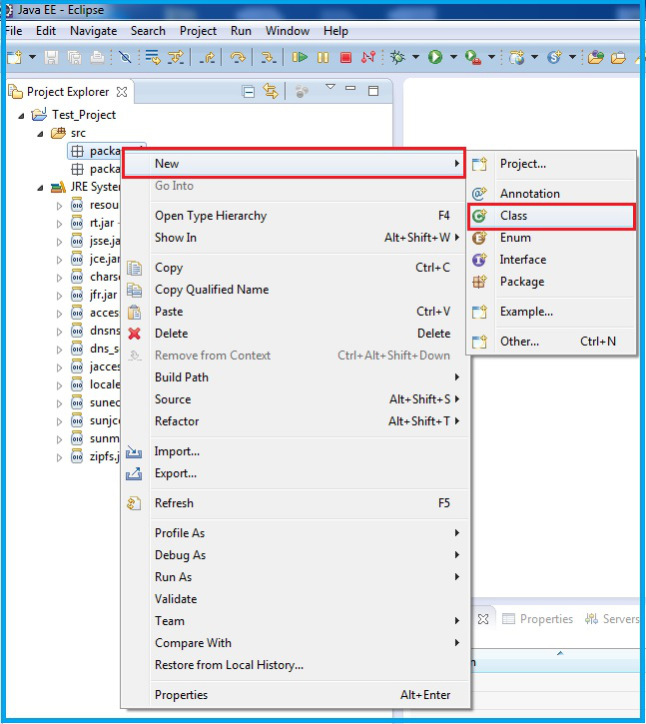Choose Copy Qualified Name in context menu
The height and width of the screenshot is (724, 646).
296,290
